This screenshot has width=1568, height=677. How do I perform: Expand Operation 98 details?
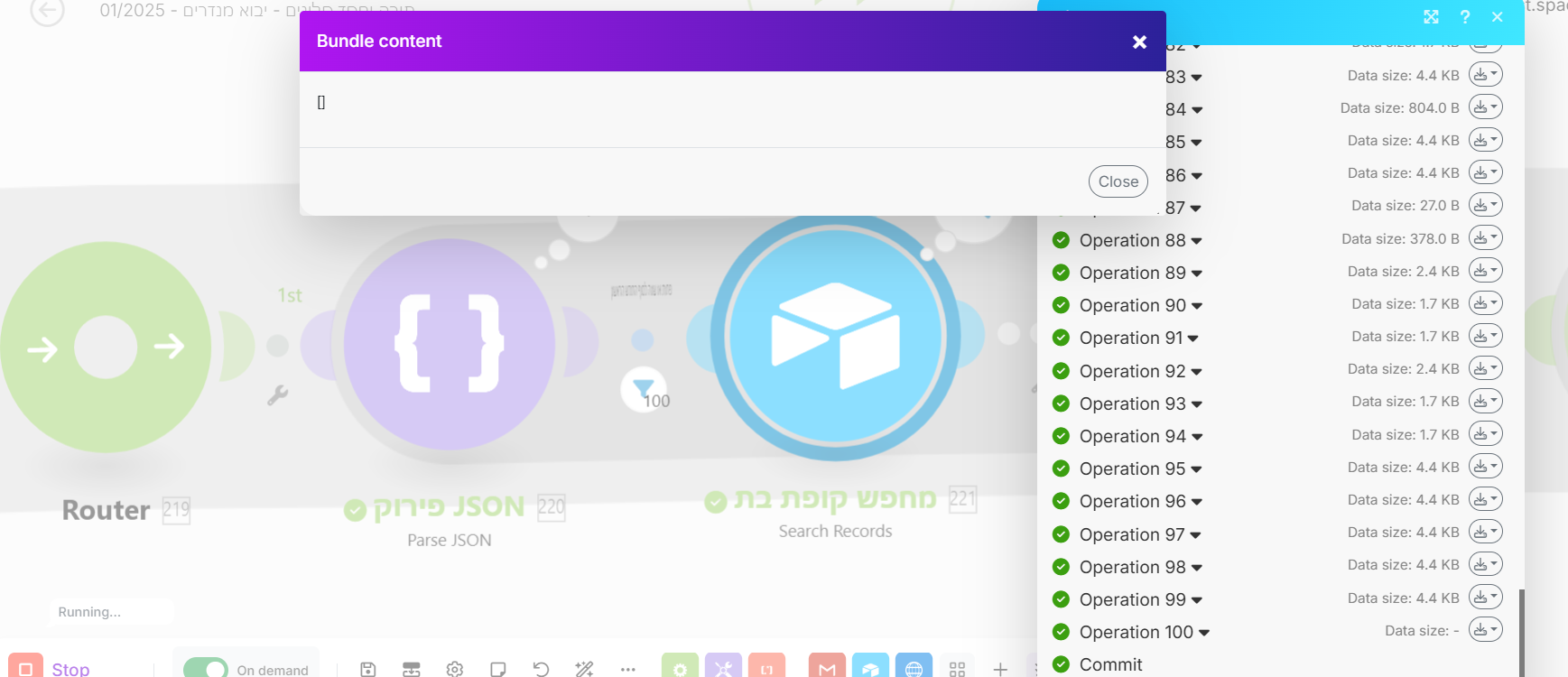pyautogui.click(x=1141, y=567)
